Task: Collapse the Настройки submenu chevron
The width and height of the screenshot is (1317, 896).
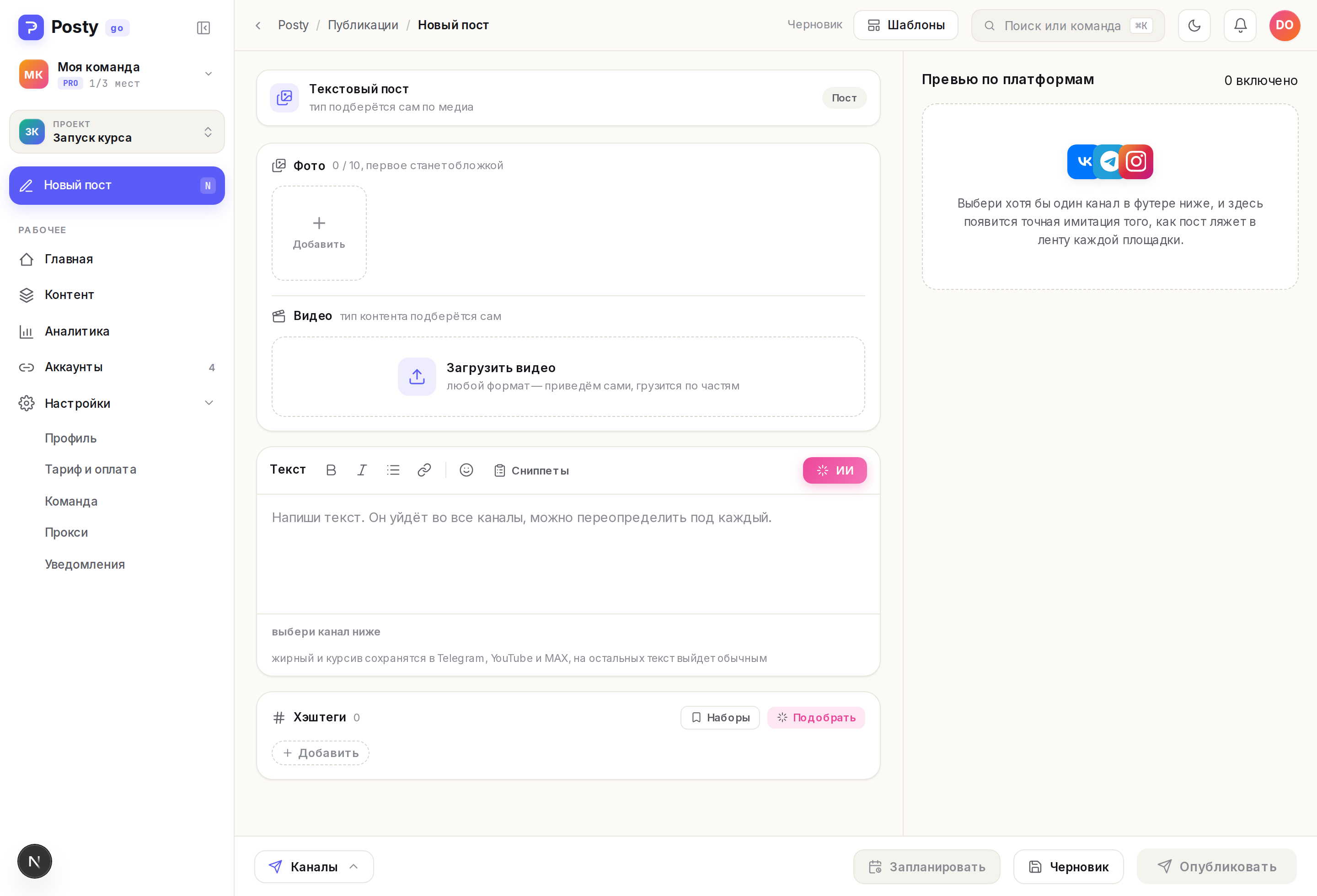Action: coord(209,403)
